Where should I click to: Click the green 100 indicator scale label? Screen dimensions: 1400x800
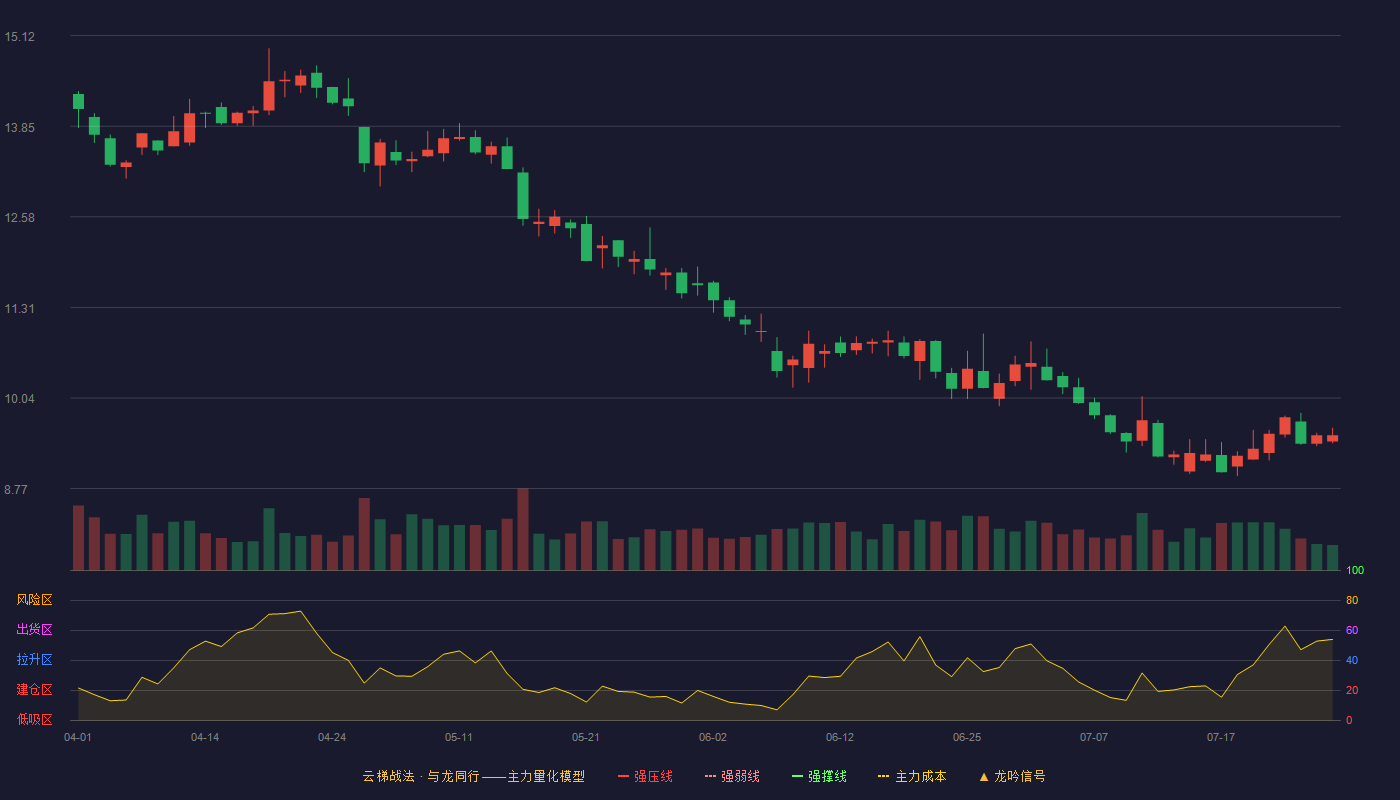coord(1355,571)
